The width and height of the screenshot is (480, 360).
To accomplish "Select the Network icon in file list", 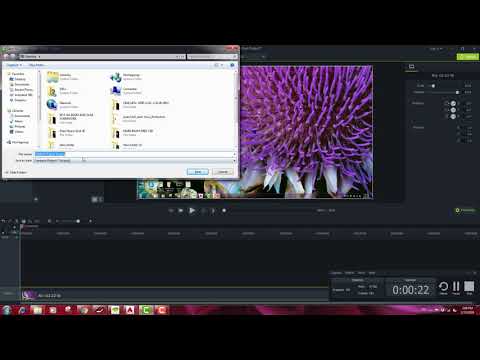I will click(x=52, y=105).
